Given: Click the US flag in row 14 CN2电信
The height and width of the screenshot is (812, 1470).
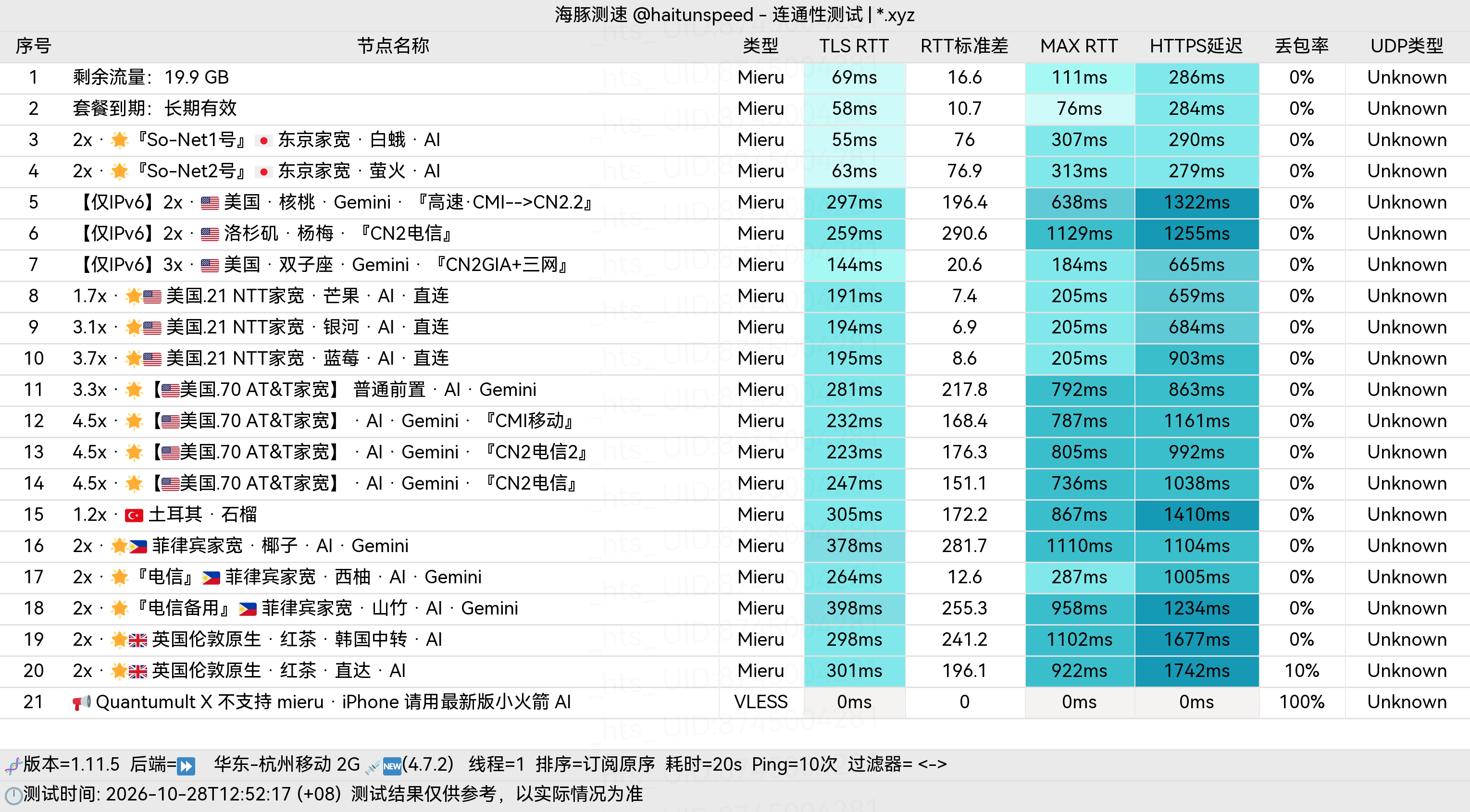Looking at the screenshot, I should pyautogui.click(x=171, y=484).
